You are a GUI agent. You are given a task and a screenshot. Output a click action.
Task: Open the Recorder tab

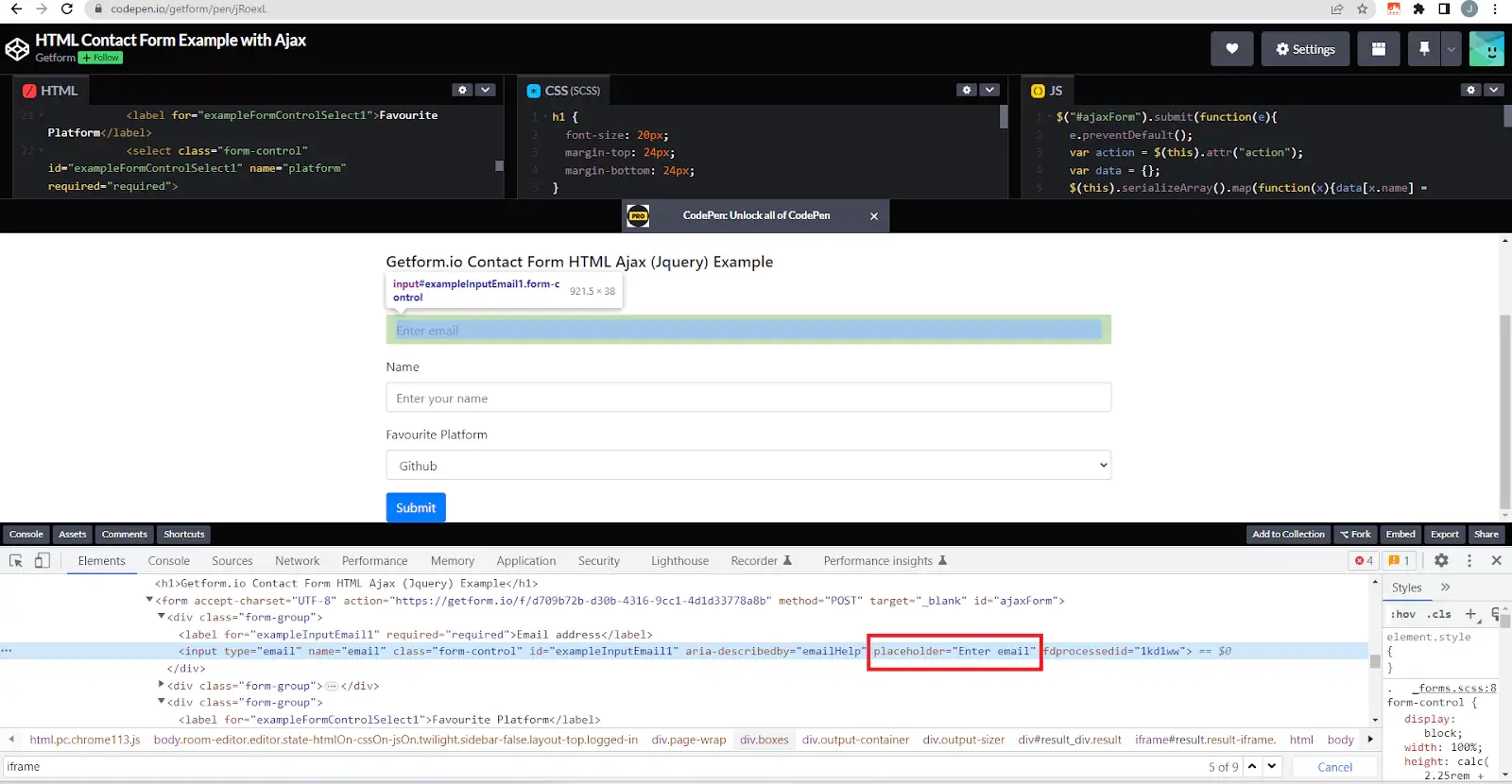click(x=761, y=561)
